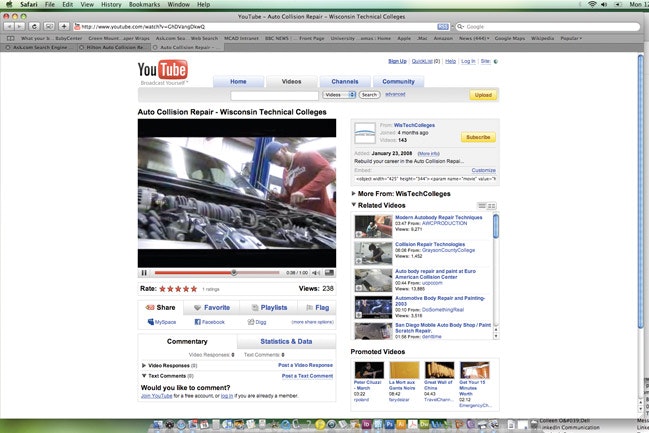Click the Log In link in header

click(468, 61)
